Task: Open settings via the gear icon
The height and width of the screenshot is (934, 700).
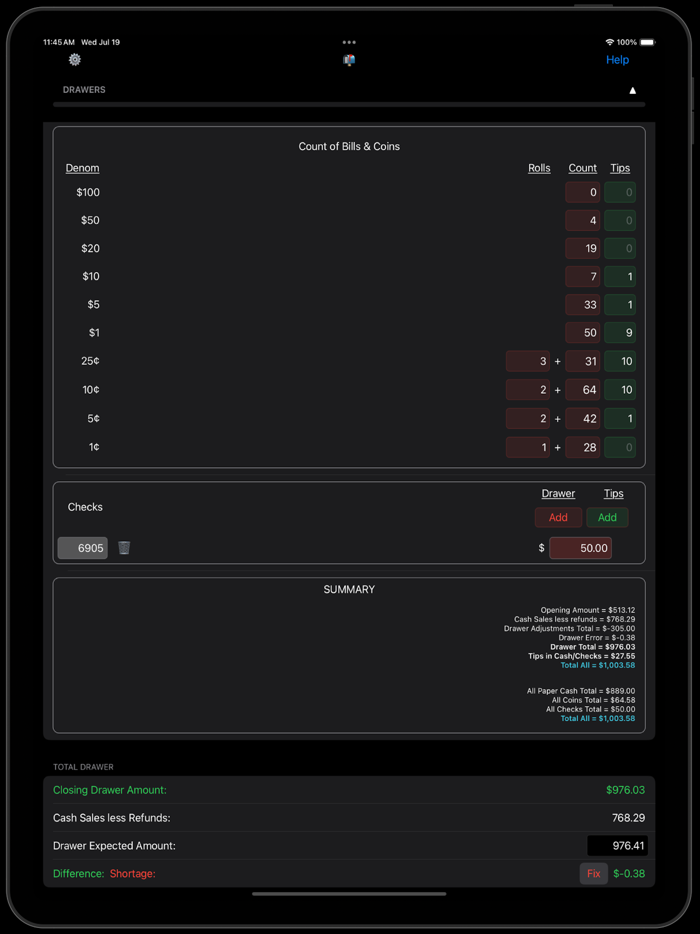Action: (x=74, y=60)
